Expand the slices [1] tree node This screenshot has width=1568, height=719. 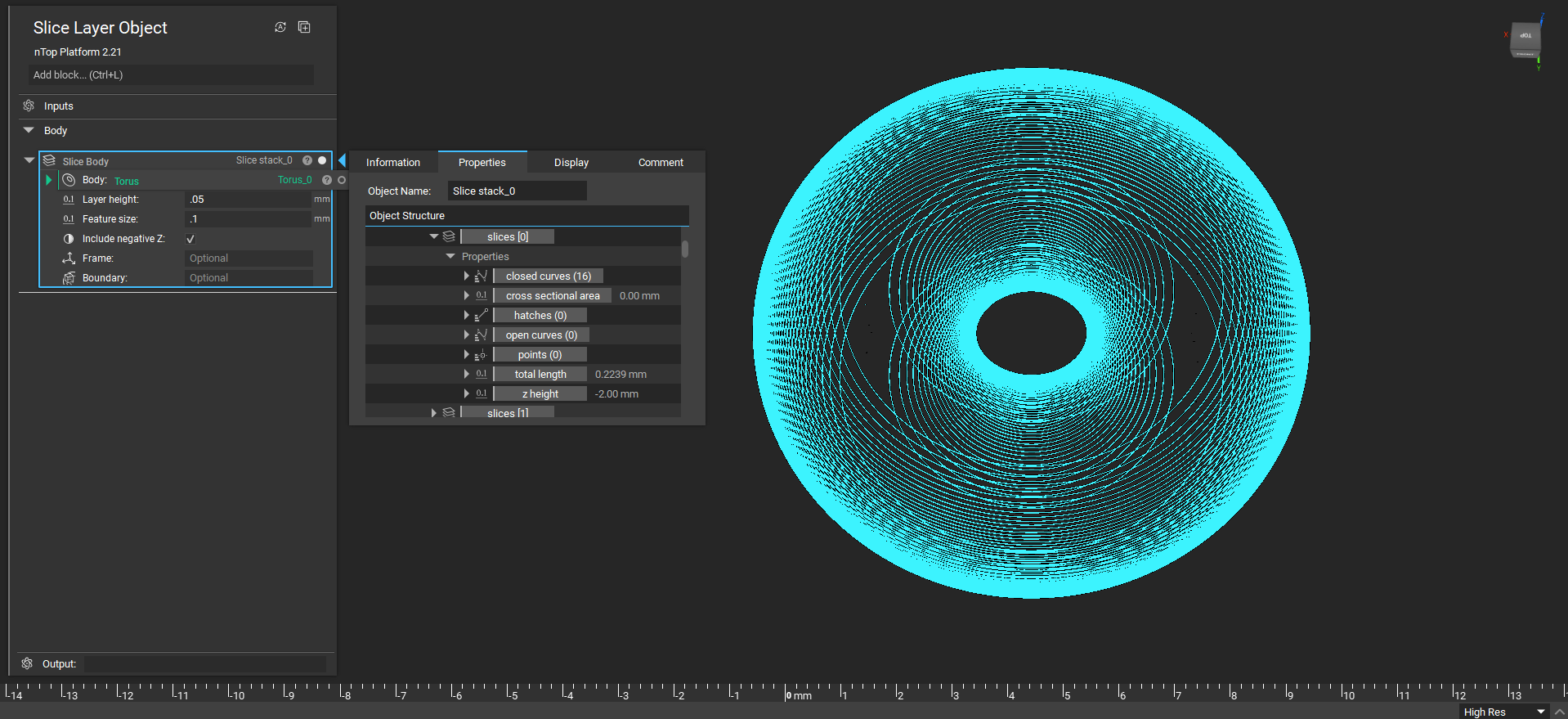(434, 413)
